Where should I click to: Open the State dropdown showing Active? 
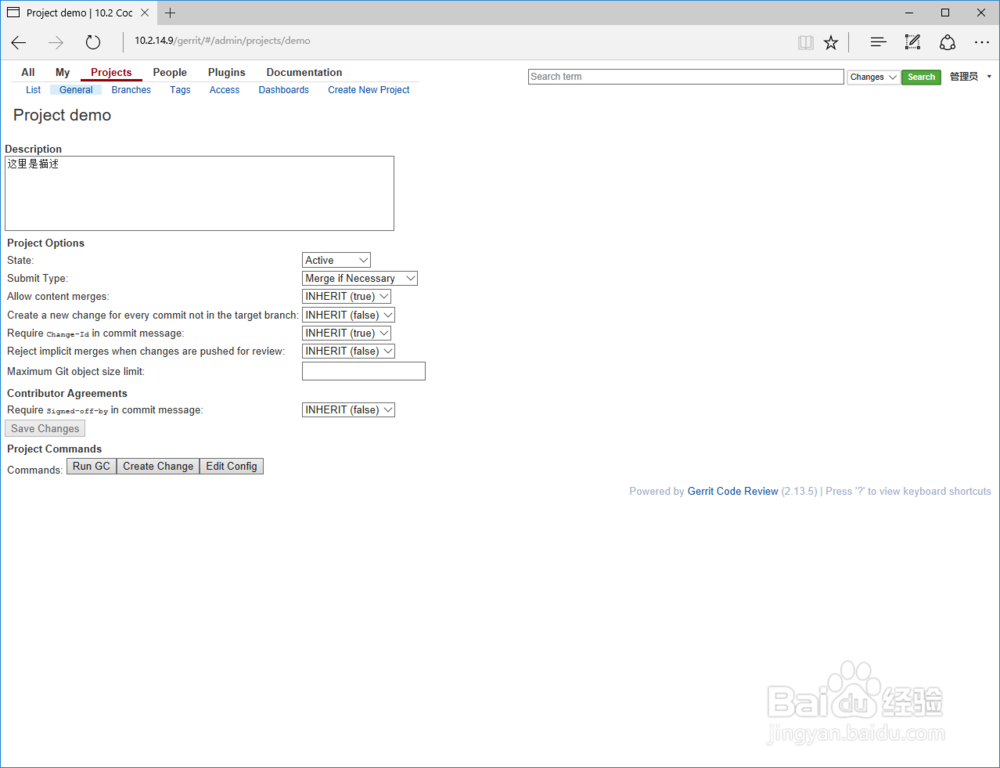point(336,260)
